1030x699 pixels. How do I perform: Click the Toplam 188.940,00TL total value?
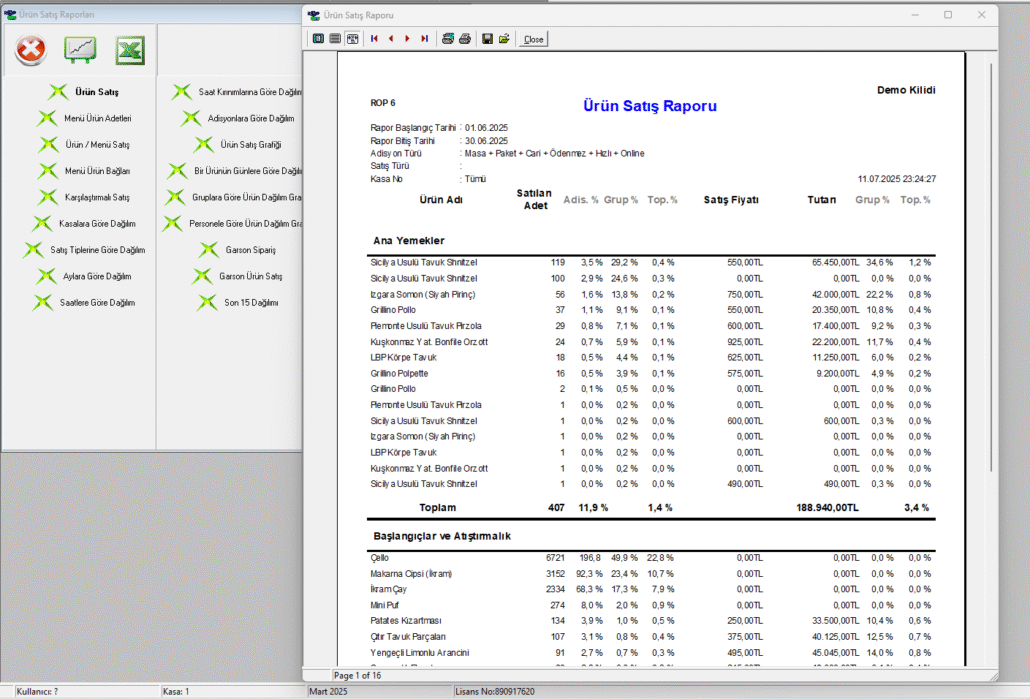pyautogui.click(x=827, y=508)
